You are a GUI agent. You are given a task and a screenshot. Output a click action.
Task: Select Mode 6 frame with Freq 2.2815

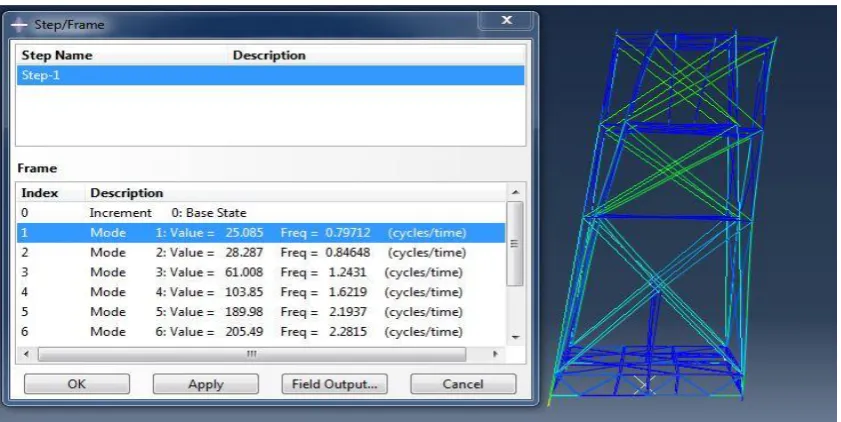[x=261, y=332]
